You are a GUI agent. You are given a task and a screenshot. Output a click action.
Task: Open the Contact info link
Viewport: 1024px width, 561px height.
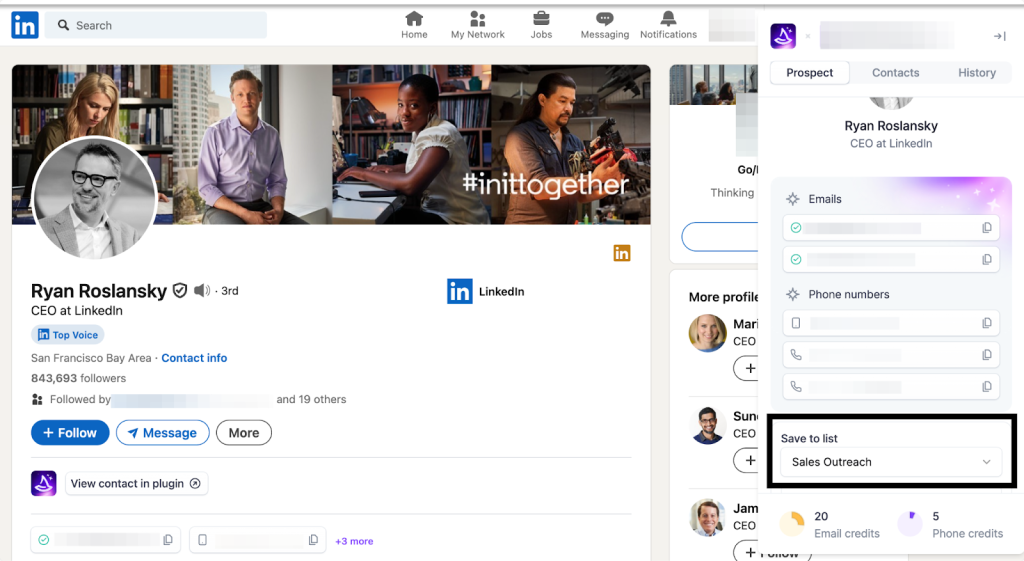(x=194, y=358)
